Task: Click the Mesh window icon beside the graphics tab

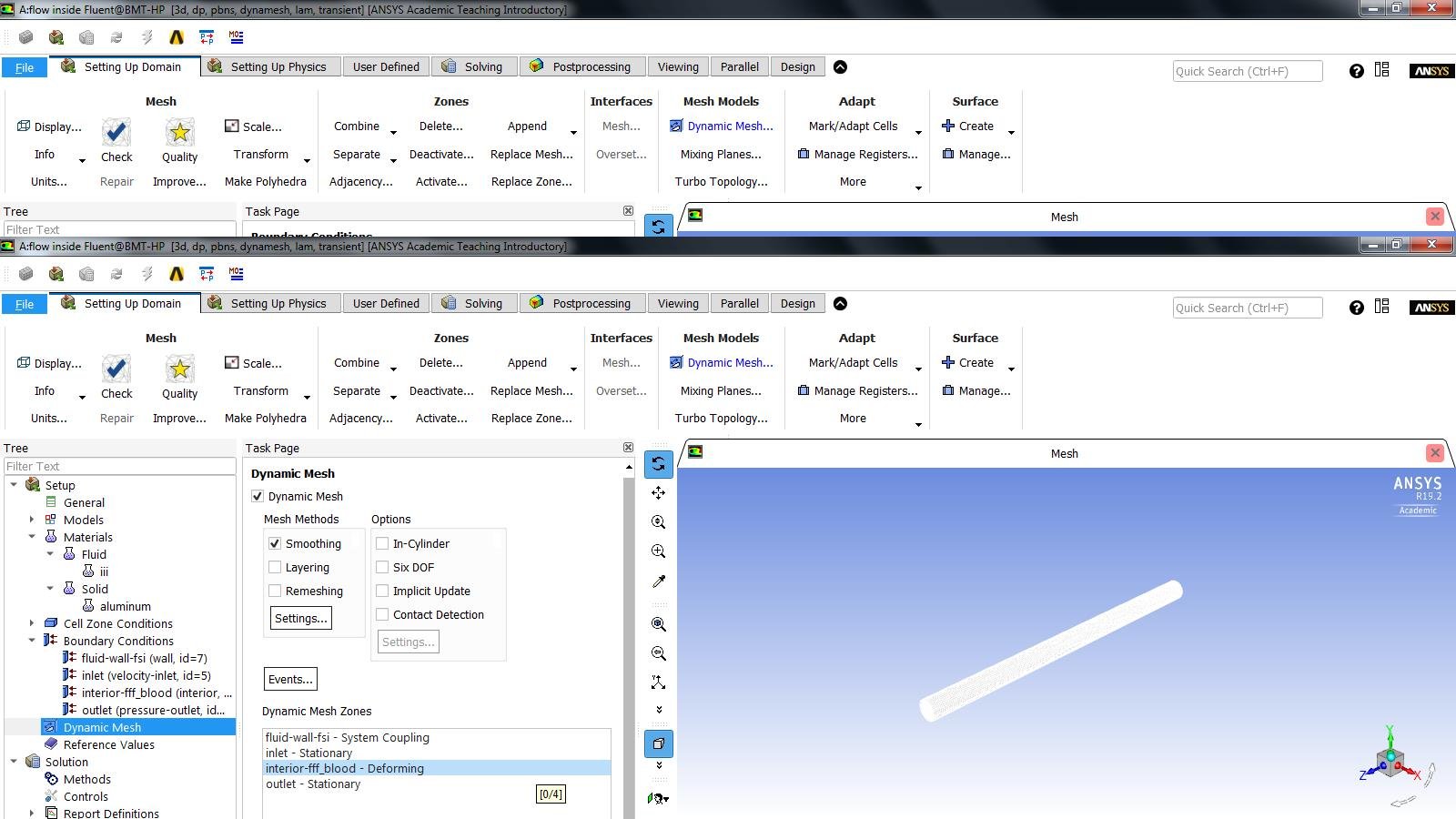Action: coord(695,452)
